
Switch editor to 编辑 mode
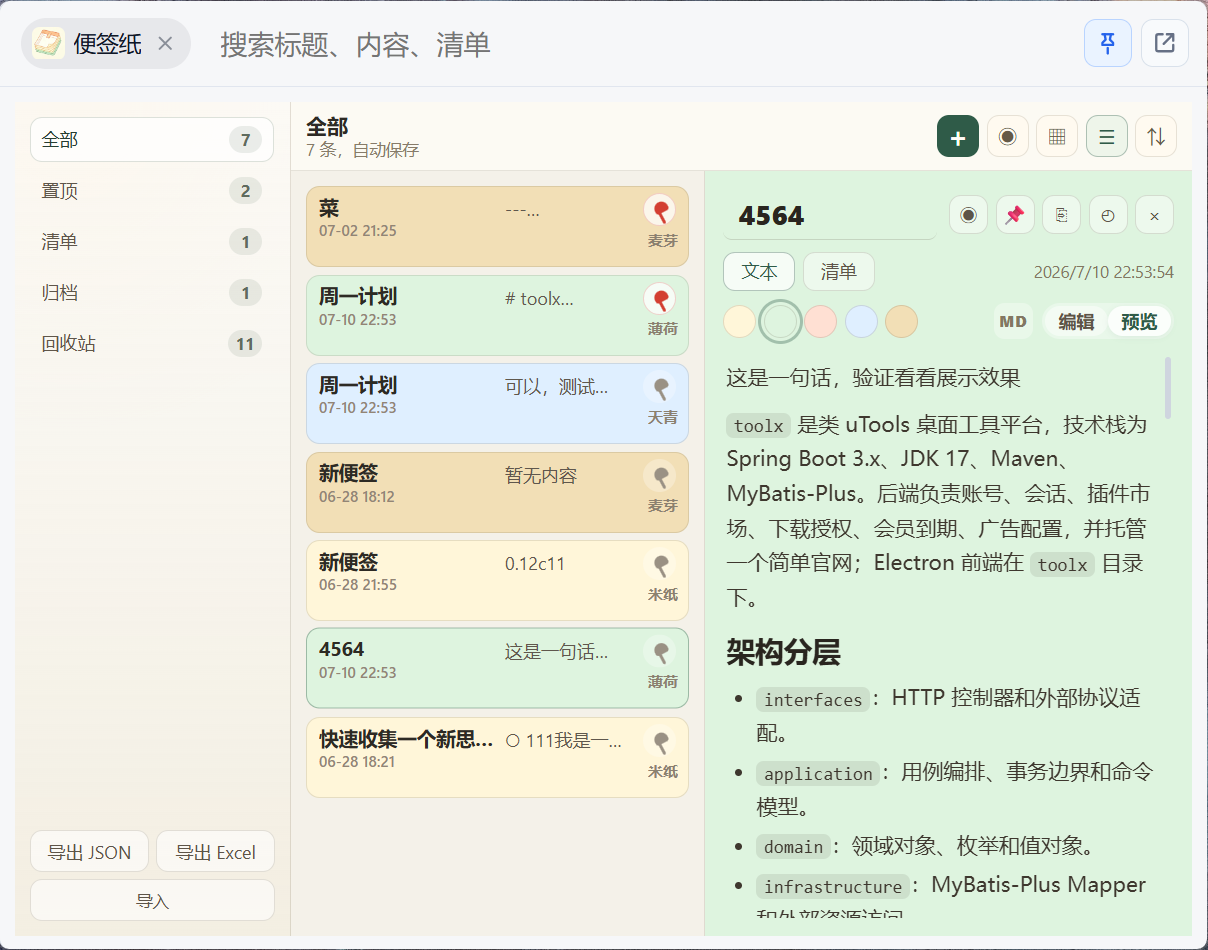[x=1076, y=321]
